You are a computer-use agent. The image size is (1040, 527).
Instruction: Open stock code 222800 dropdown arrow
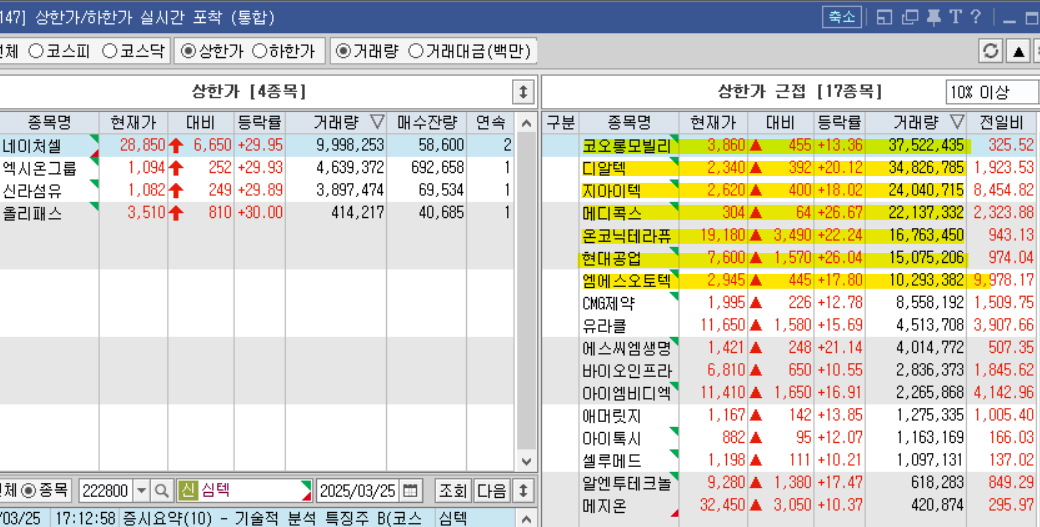(x=141, y=491)
